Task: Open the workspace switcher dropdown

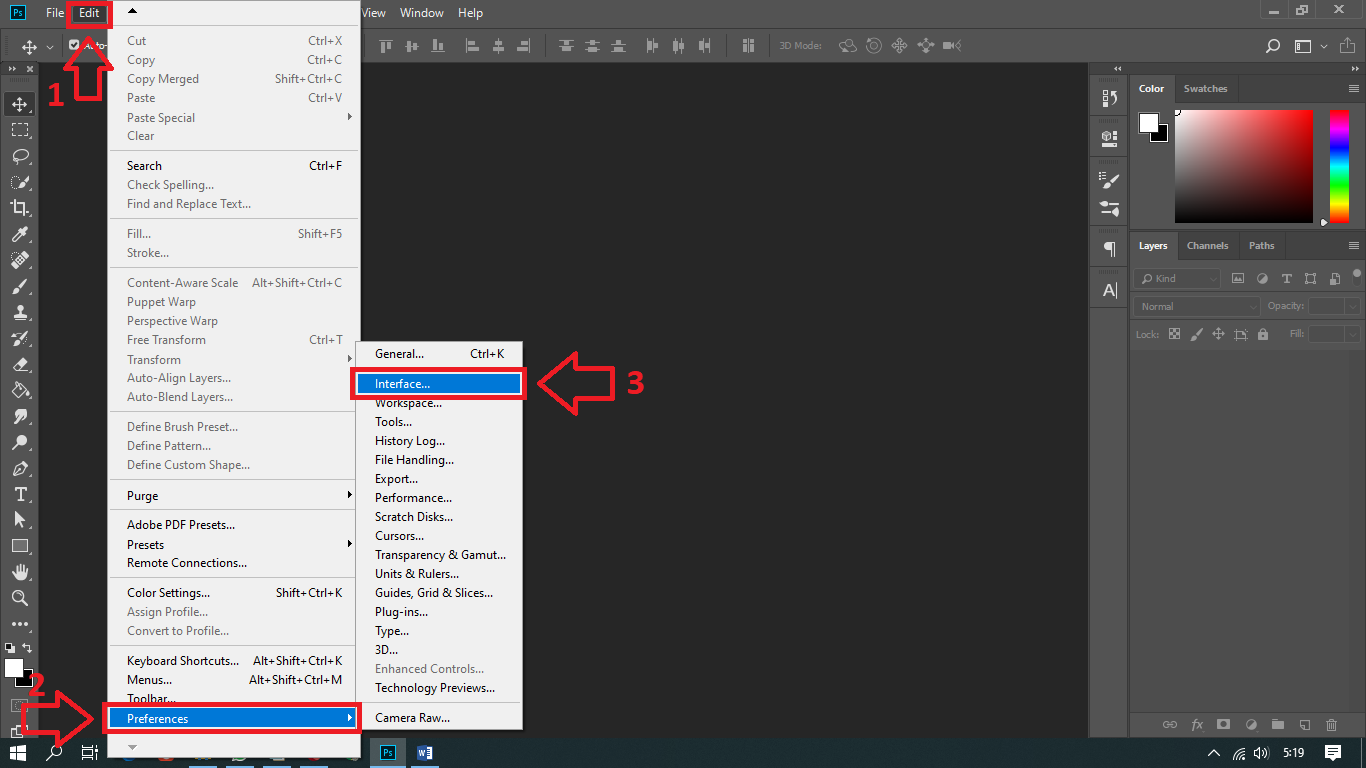Action: point(1309,46)
